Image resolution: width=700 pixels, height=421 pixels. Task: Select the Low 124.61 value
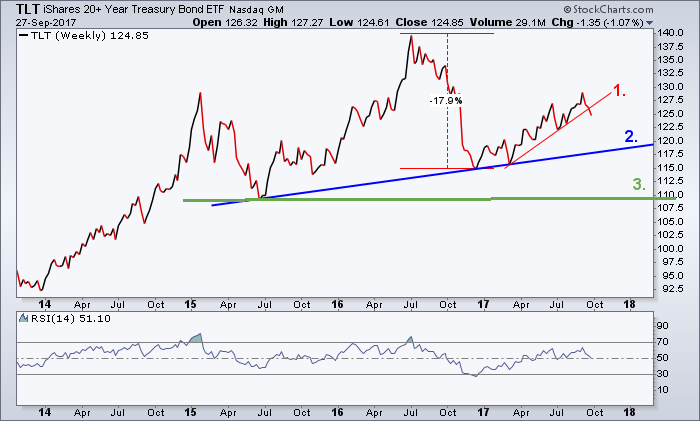(x=359, y=22)
